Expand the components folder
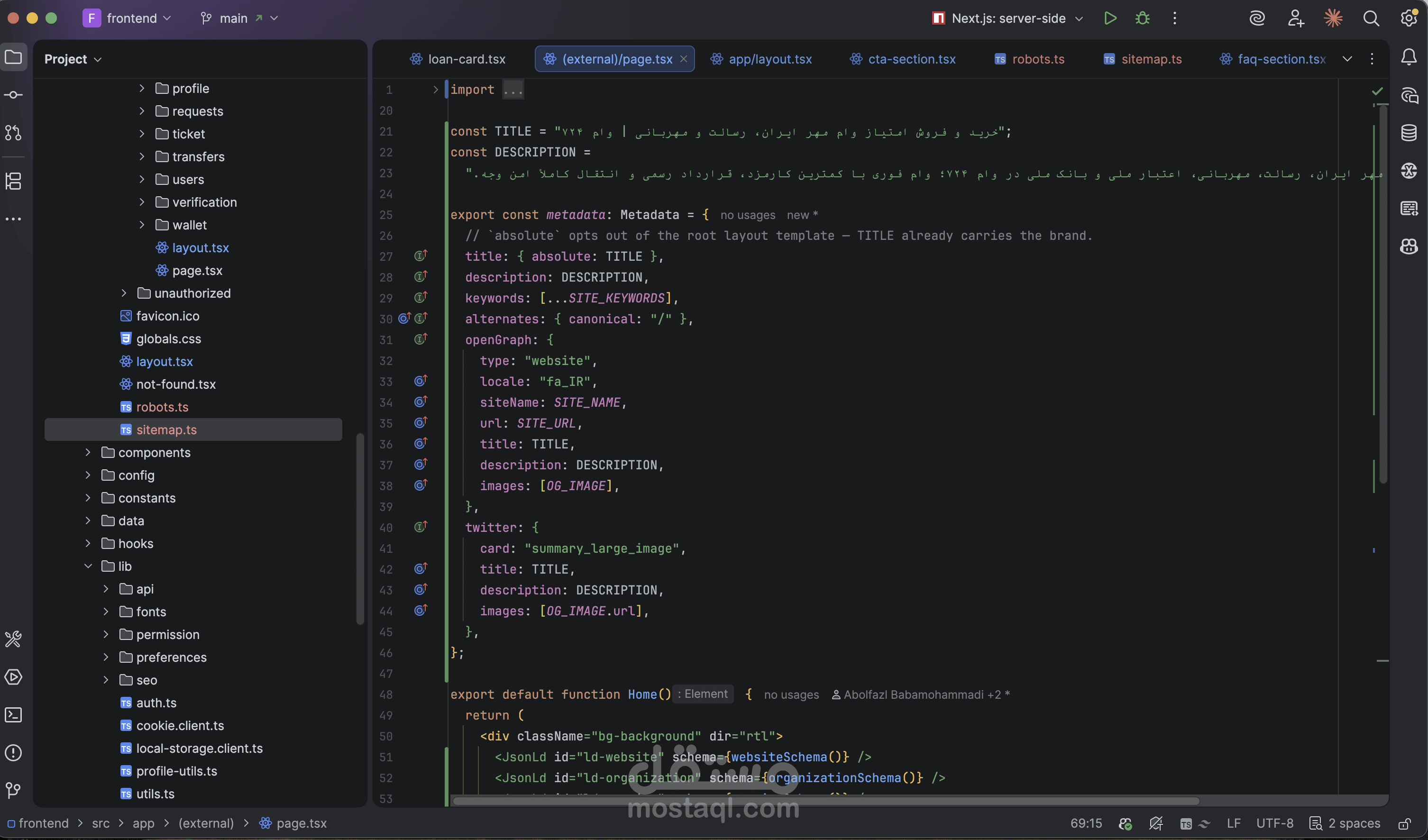 pos(88,453)
